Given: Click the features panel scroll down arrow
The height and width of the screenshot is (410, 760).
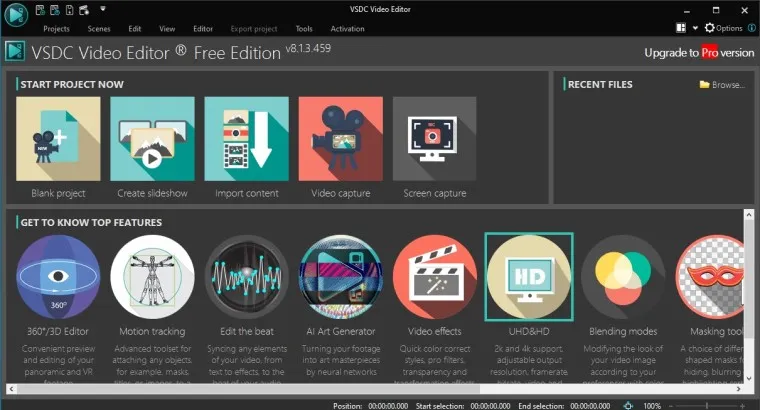Looking at the screenshot, I should coord(749,378).
